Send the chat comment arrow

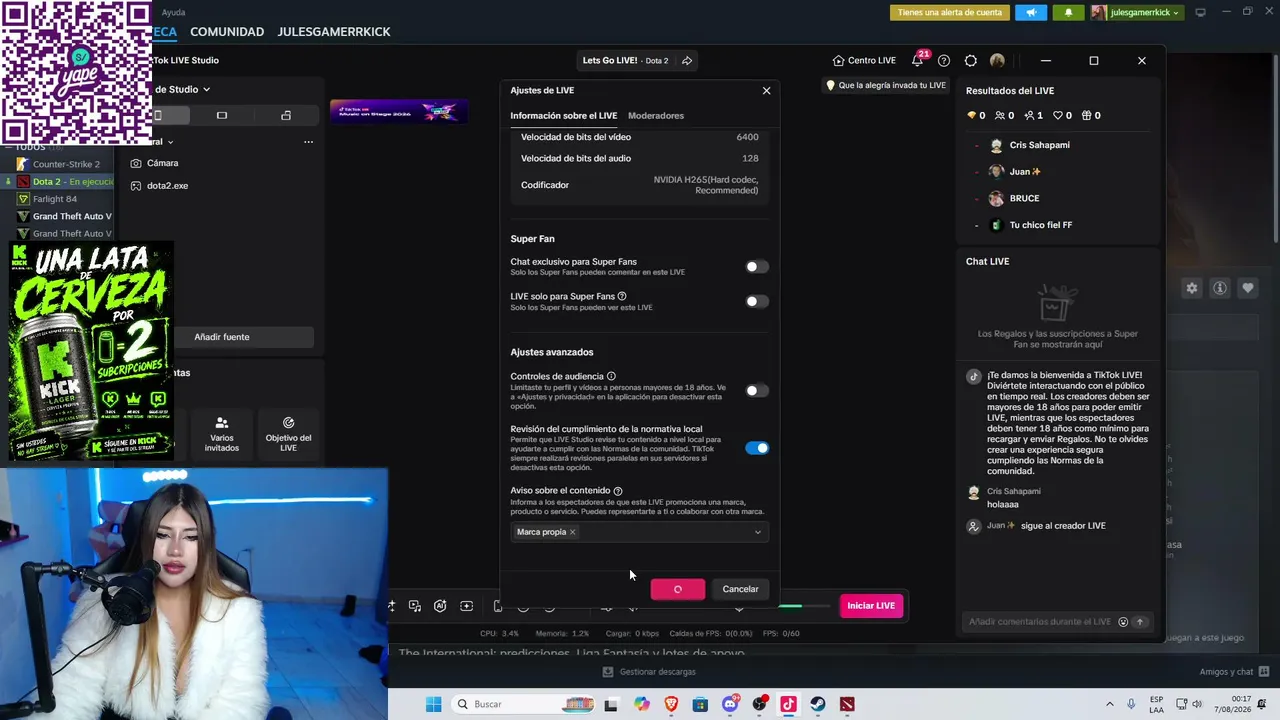point(1139,622)
